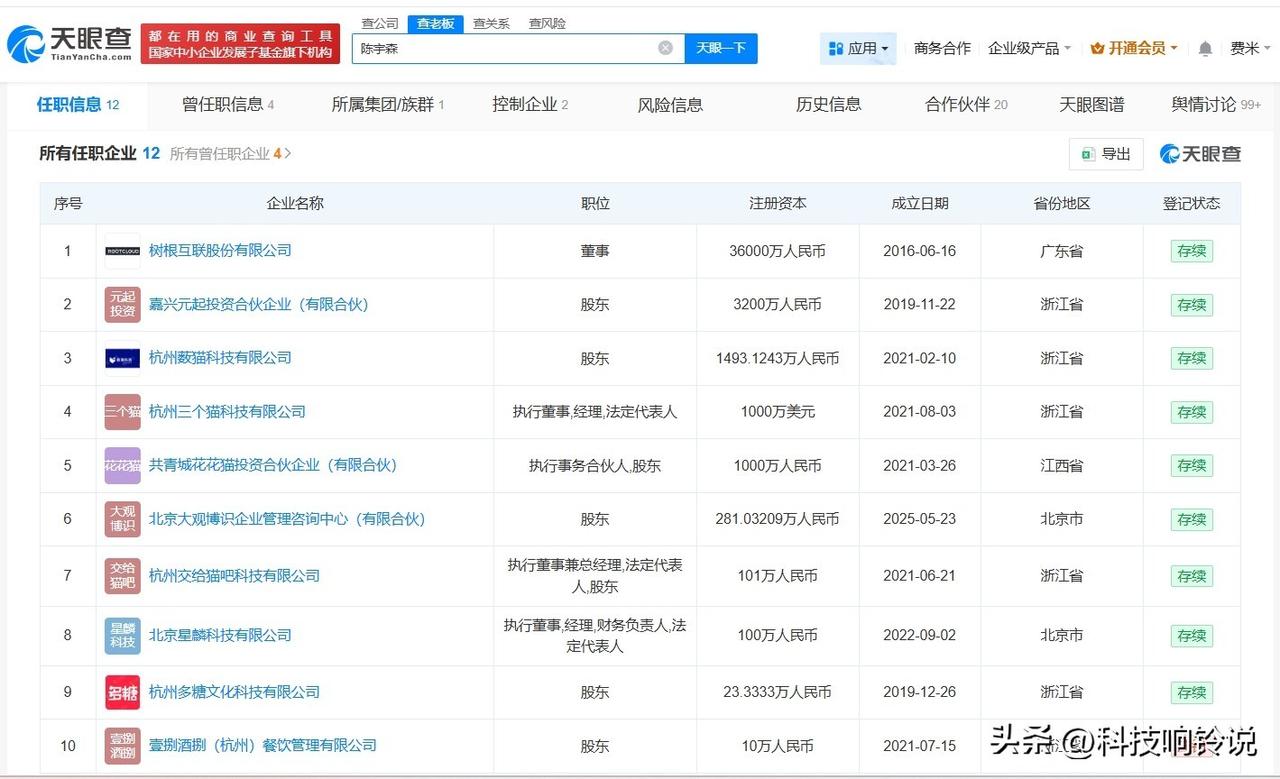Click the 开通会员 crown icon
This screenshot has width=1280, height=779.
[1097, 48]
